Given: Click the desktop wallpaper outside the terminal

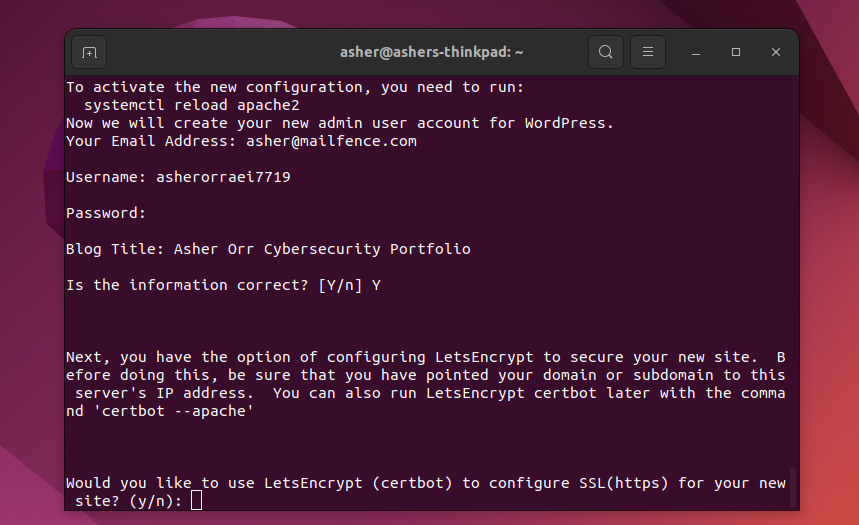Looking at the screenshot, I should click(x=827, y=274).
